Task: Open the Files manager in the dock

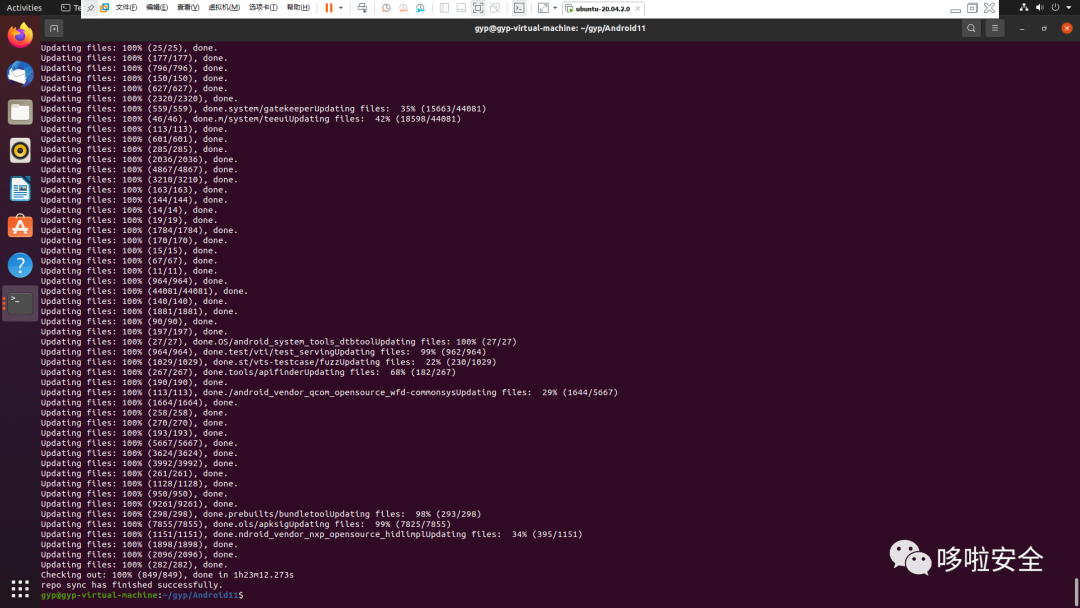Action: click(x=20, y=112)
